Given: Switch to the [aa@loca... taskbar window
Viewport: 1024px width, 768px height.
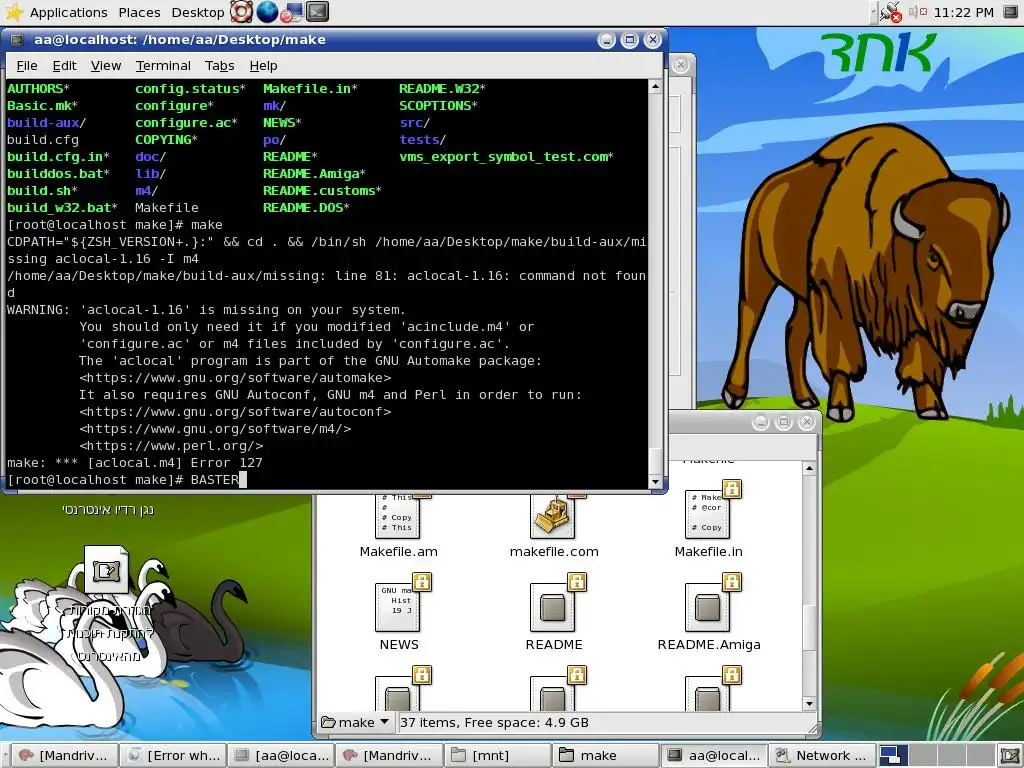Looking at the screenshot, I should tap(281, 755).
